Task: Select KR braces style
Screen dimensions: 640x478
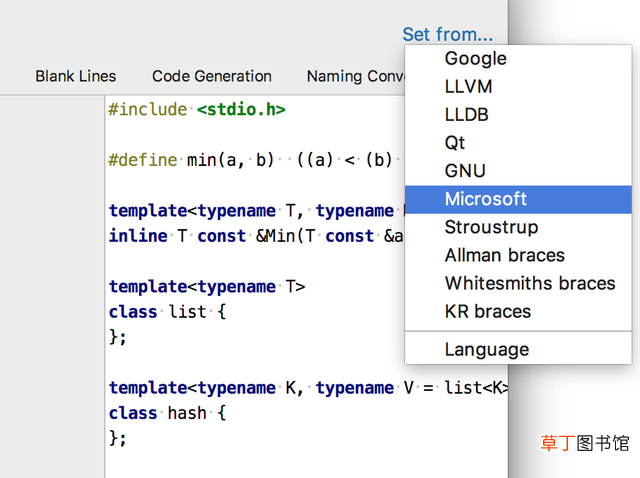Action: (x=518, y=312)
